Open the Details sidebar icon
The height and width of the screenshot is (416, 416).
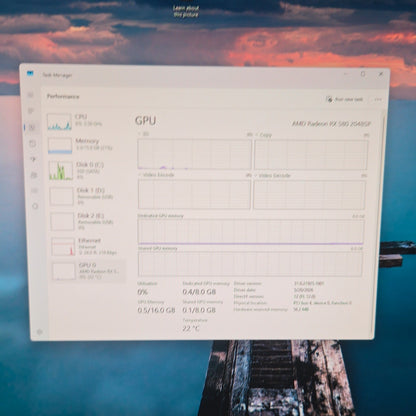(34, 191)
